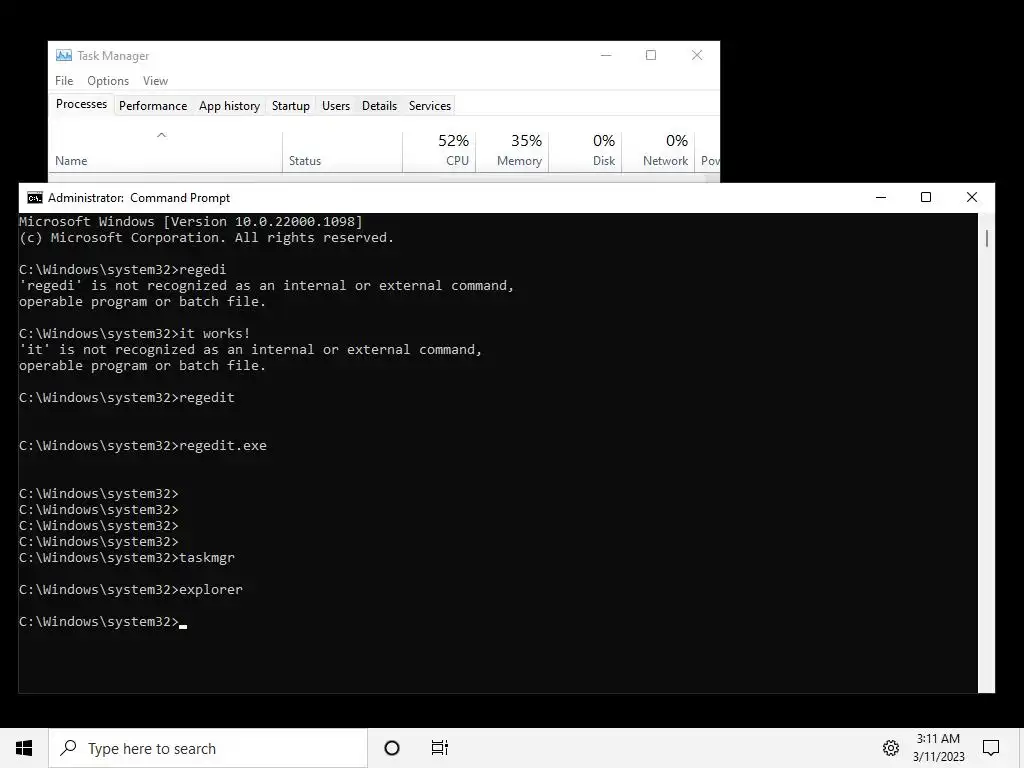The height and width of the screenshot is (768, 1024).
Task: Minimize the Task Manager window
Action: [x=606, y=55]
